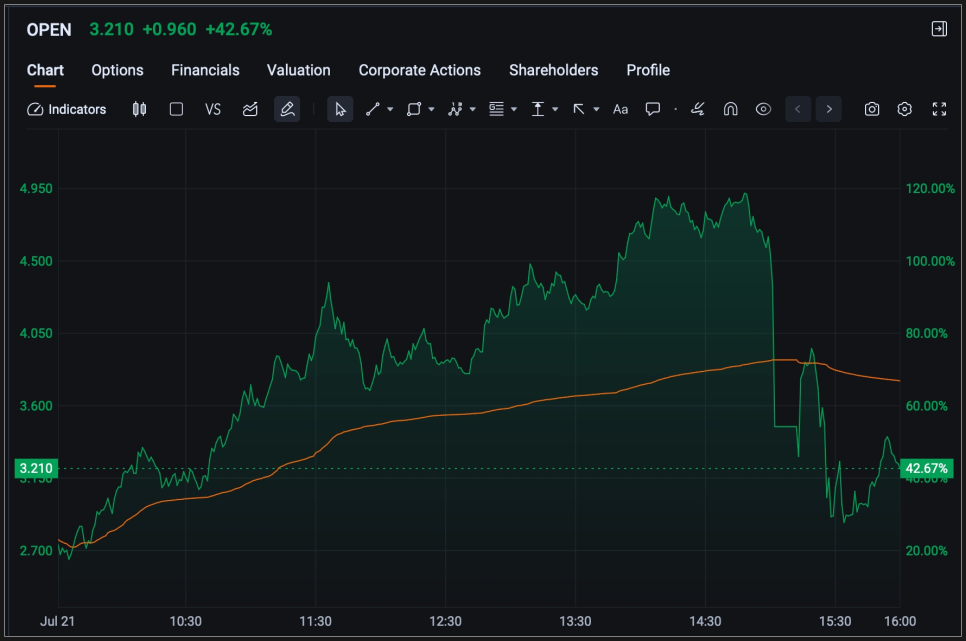This screenshot has height=641, width=966.
Task: Select the candlestick chart type icon
Action: tap(139, 109)
